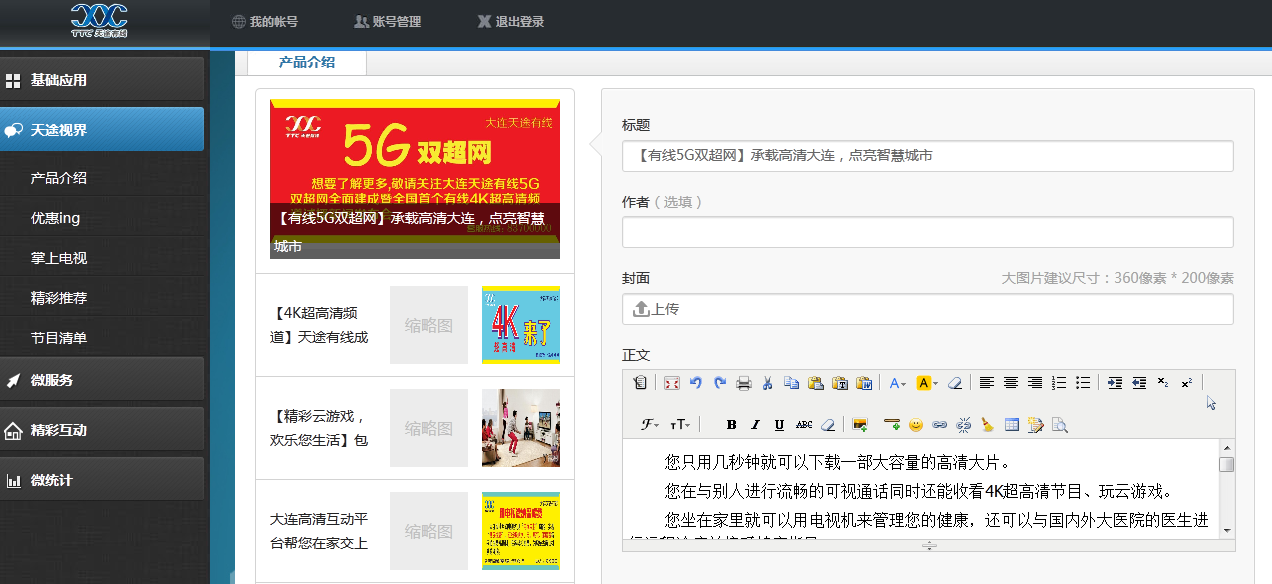Click eraser icon next to strikethrough button
The height and width of the screenshot is (584, 1272).
[x=828, y=425]
